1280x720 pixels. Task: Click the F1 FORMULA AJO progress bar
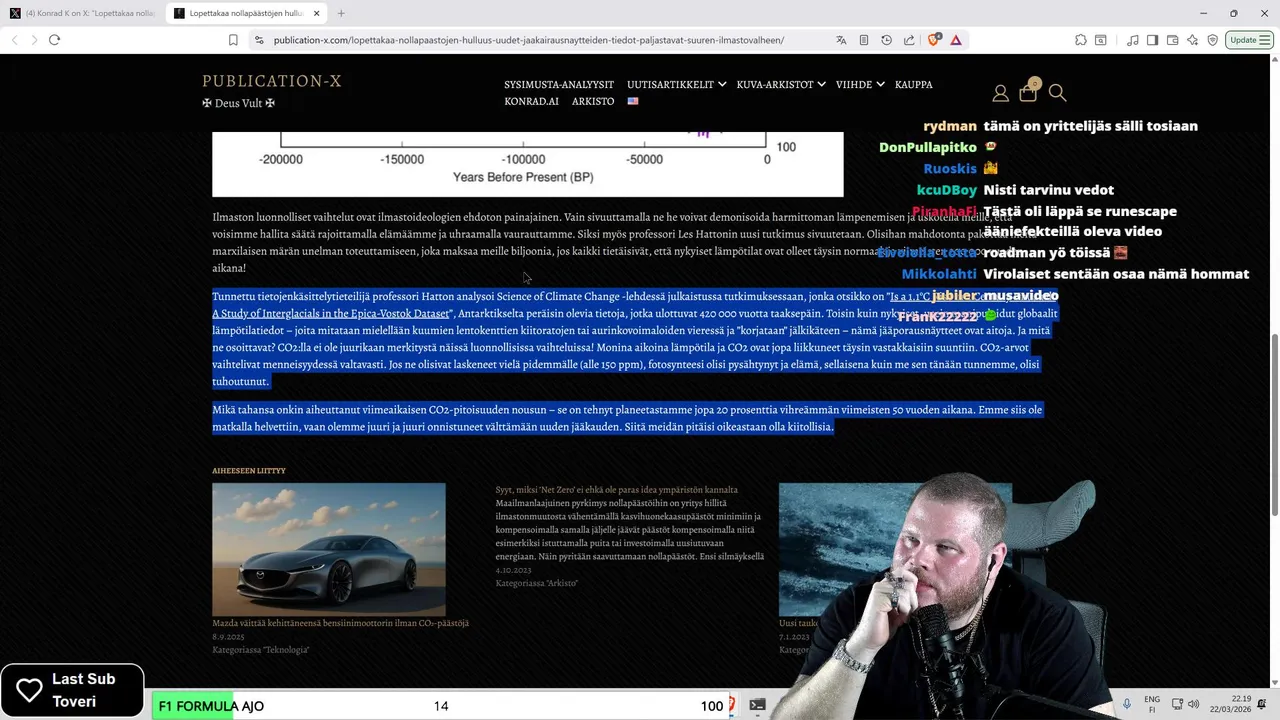pyautogui.click(x=441, y=706)
